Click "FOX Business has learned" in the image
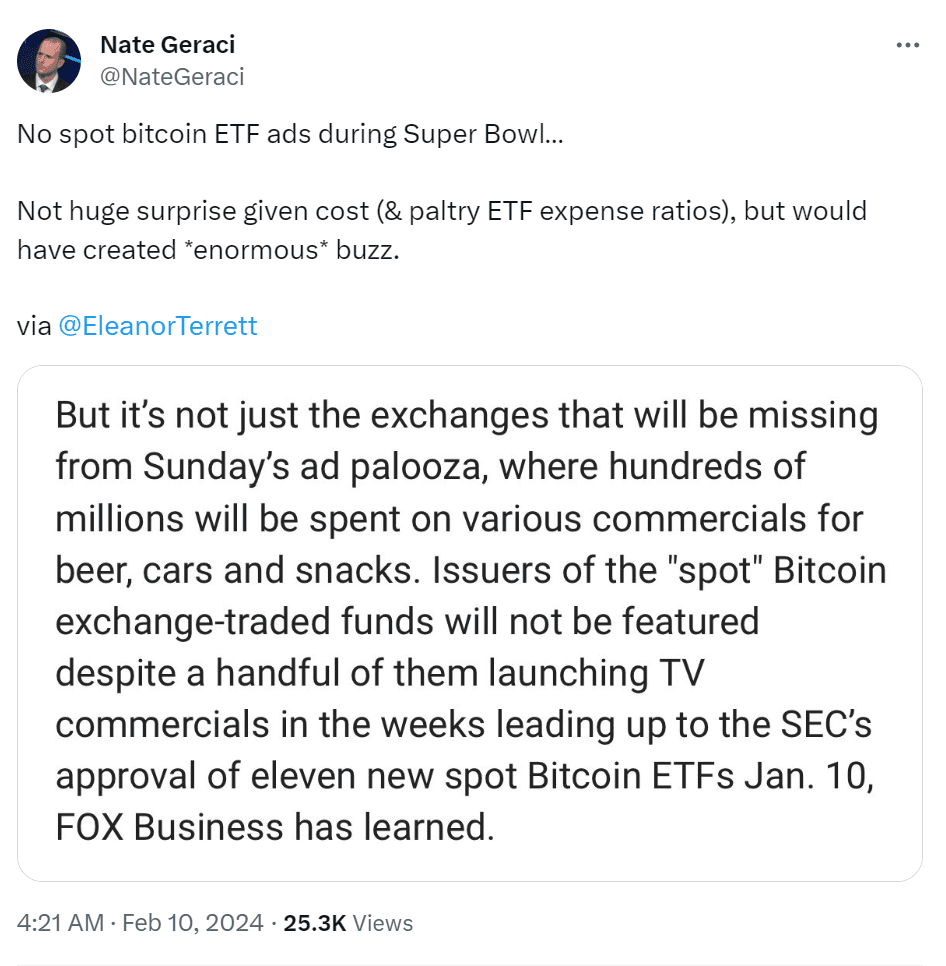The height and width of the screenshot is (966, 946). [x=275, y=829]
